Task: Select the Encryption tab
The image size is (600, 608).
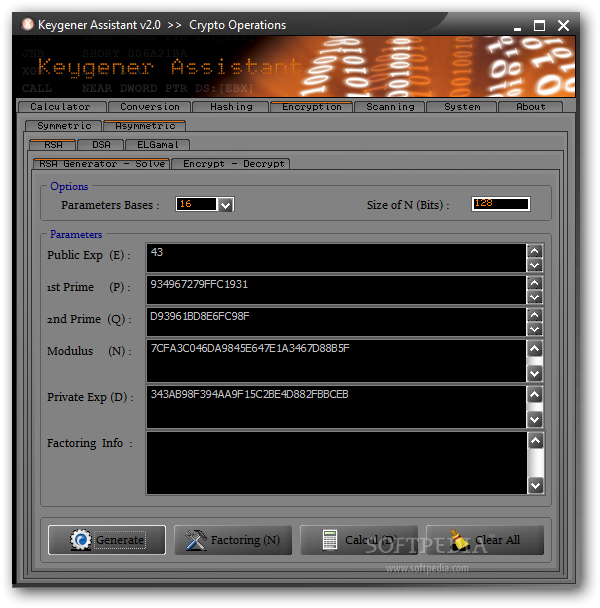Action: (311, 107)
